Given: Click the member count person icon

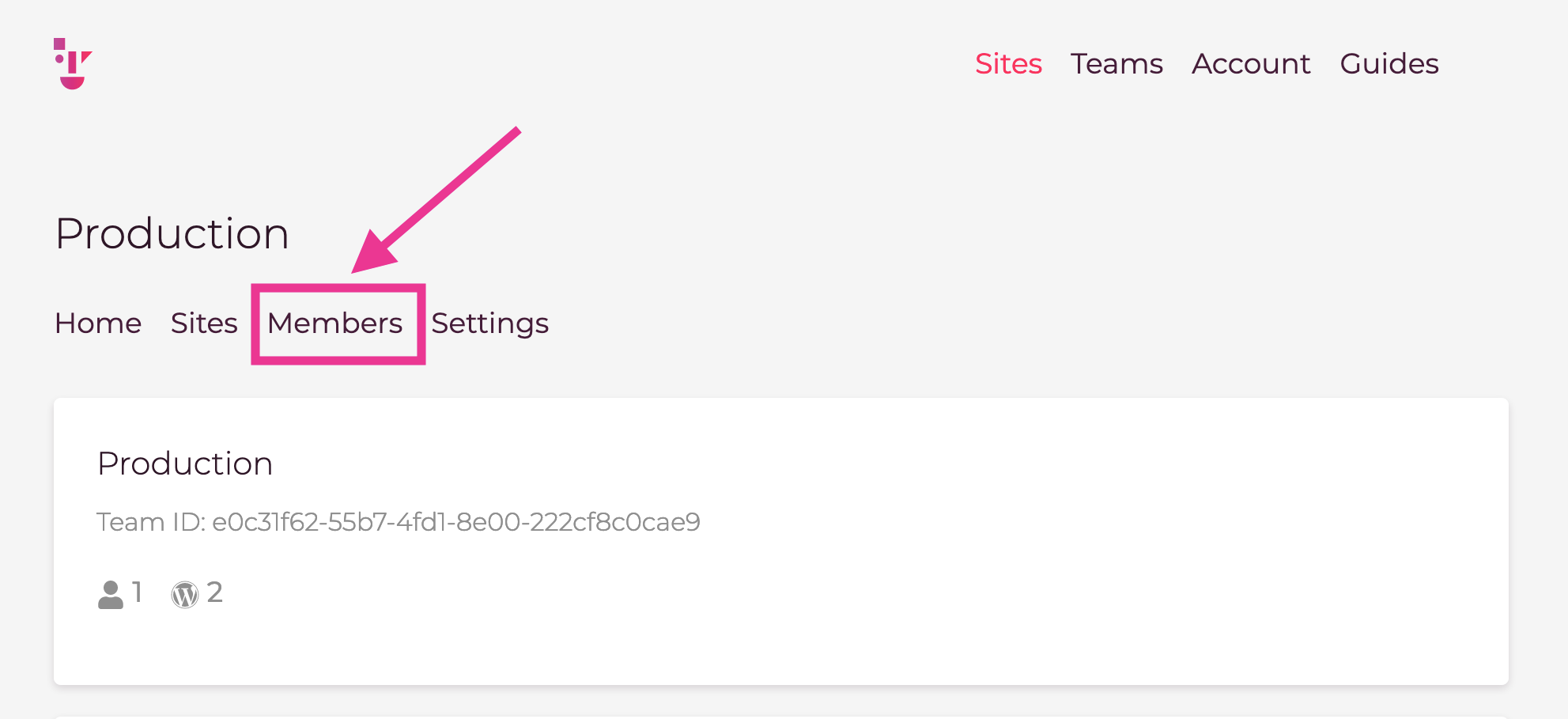Looking at the screenshot, I should tap(111, 595).
